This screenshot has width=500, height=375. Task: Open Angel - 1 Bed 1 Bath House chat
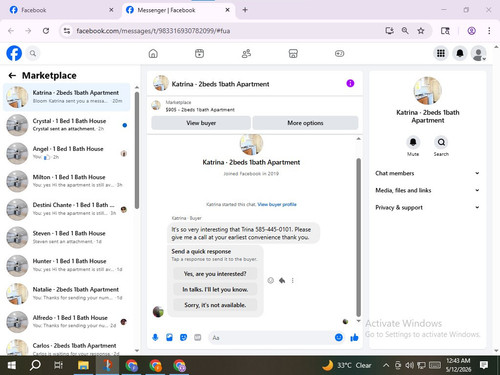[67, 153]
